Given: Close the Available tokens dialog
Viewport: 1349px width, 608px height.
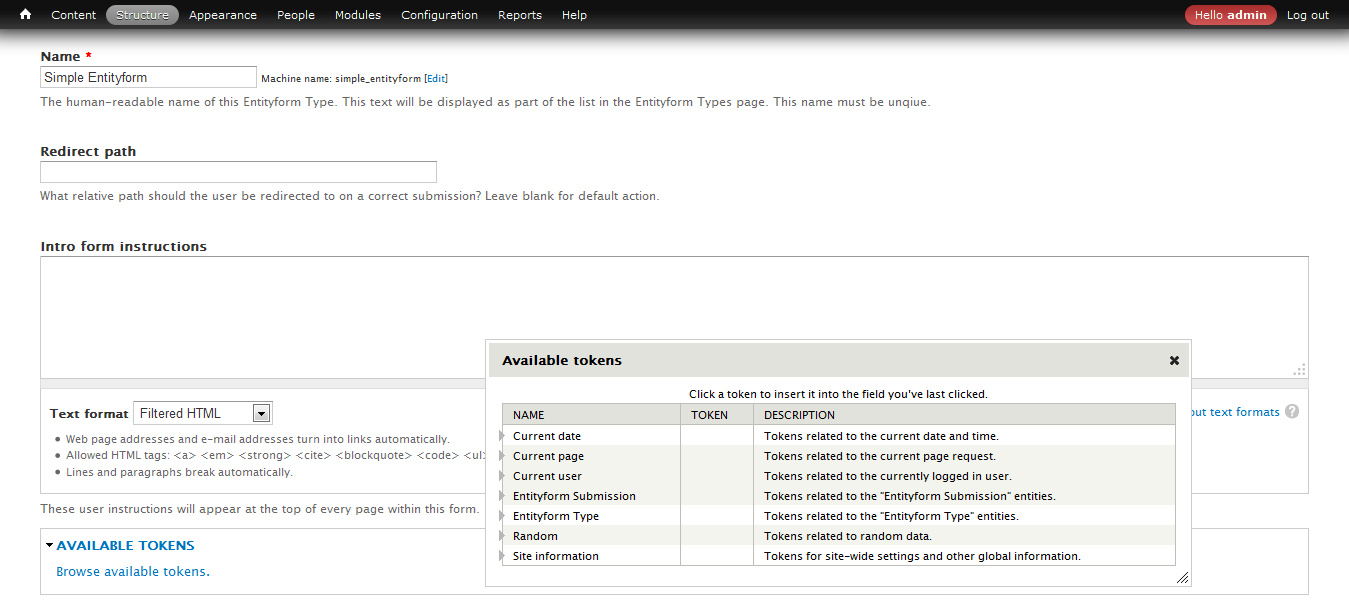Looking at the screenshot, I should [1173, 359].
